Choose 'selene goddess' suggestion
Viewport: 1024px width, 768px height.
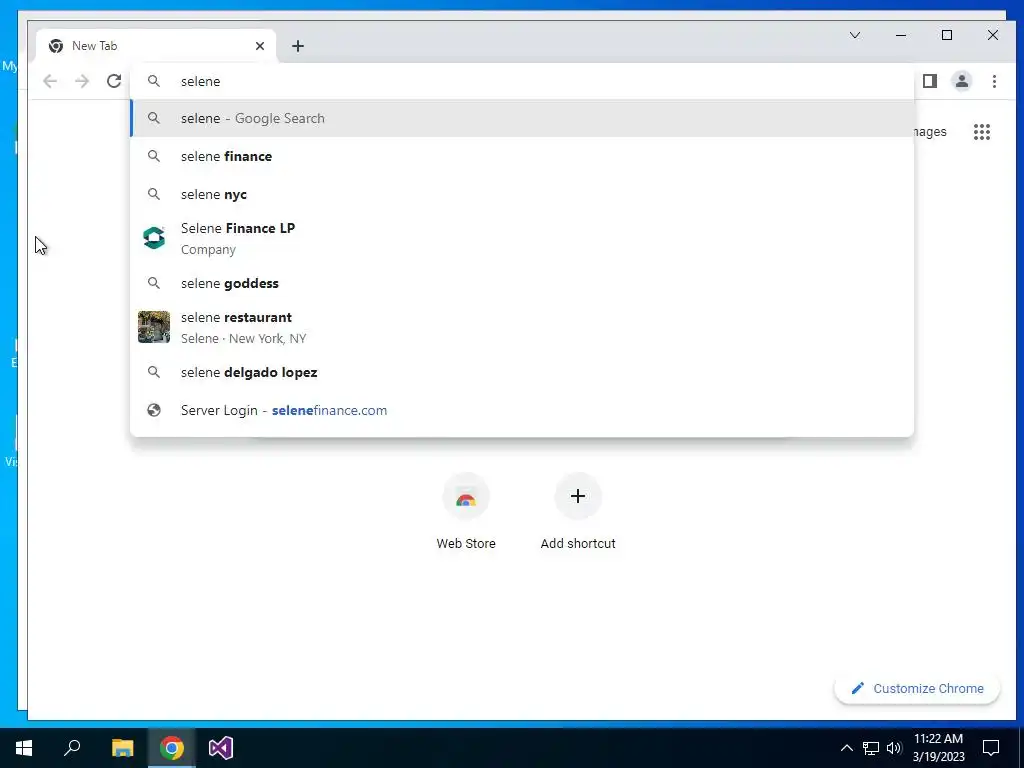522,283
